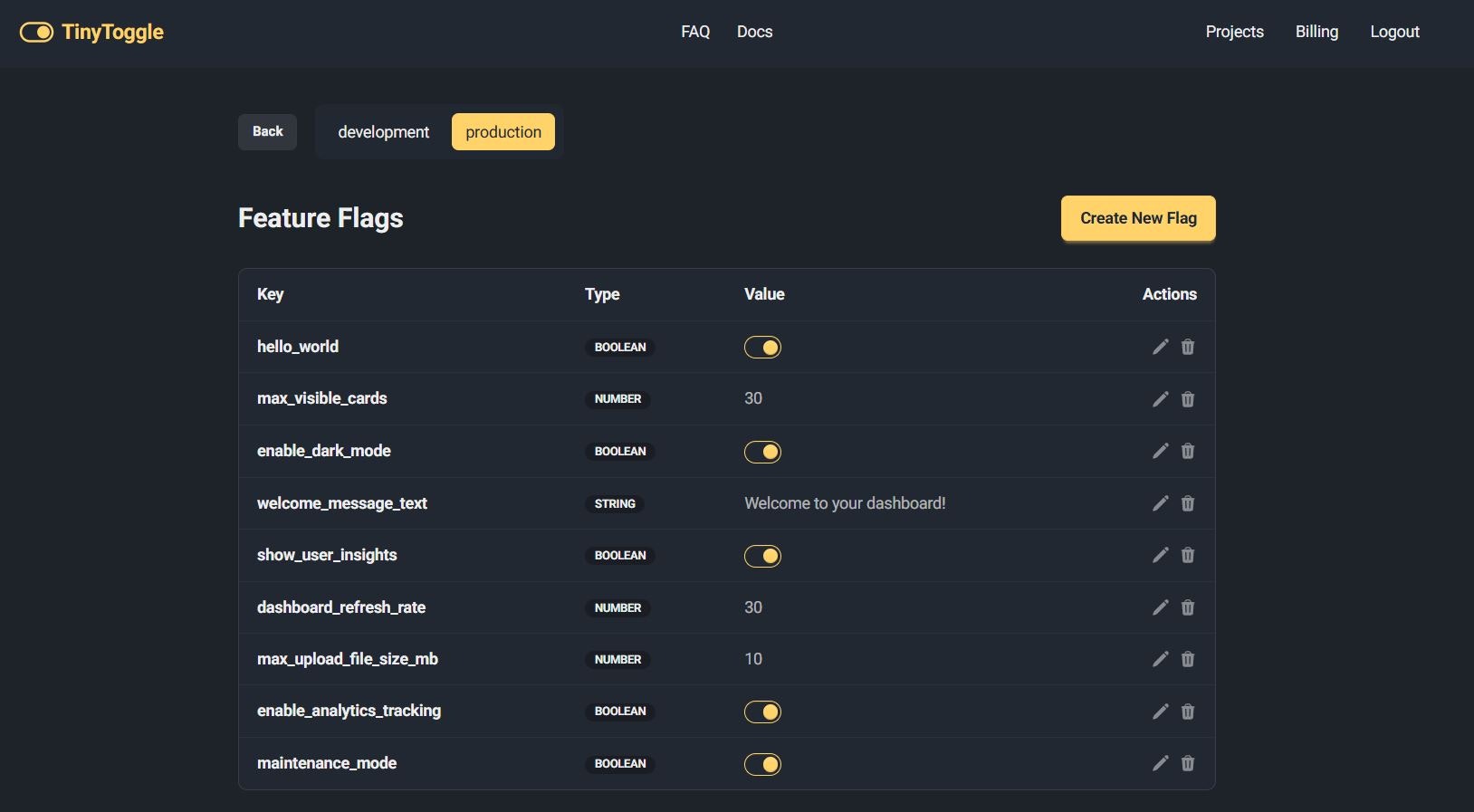This screenshot has height=812, width=1474.
Task: Click the maintenance_mode key name
Action: click(327, 763)
